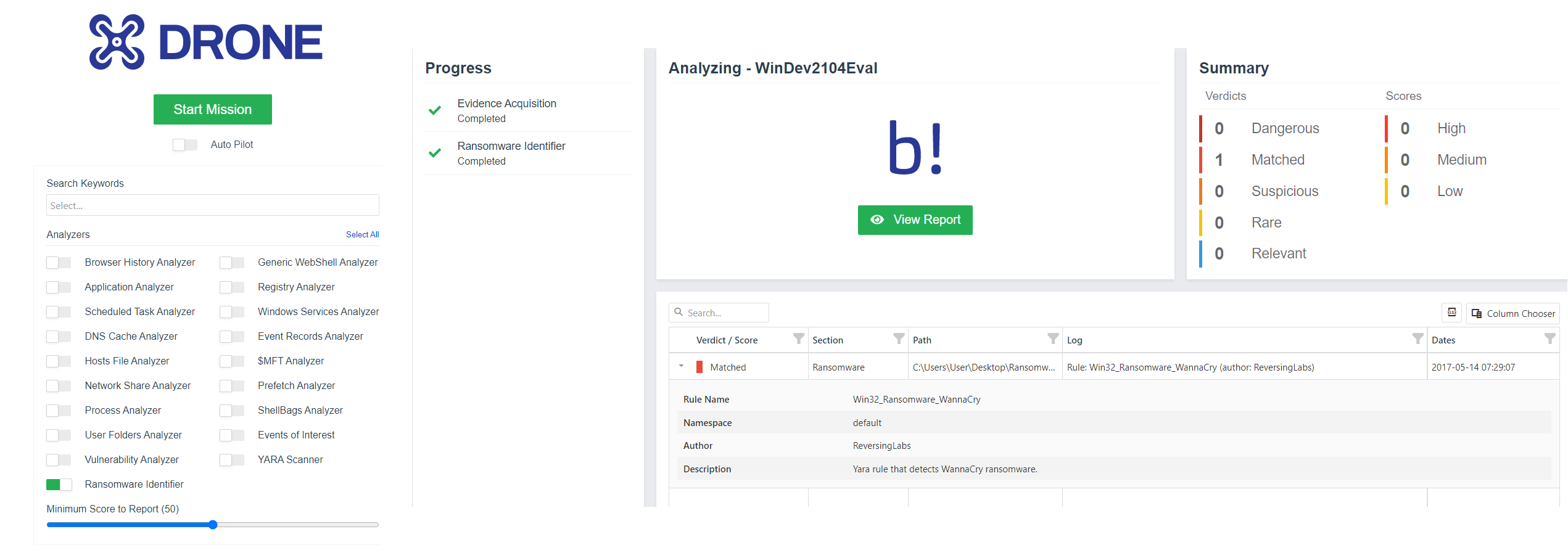Sort by the Section column header
The height and width of the screenshot is (550, 1568).
(828, 340)
